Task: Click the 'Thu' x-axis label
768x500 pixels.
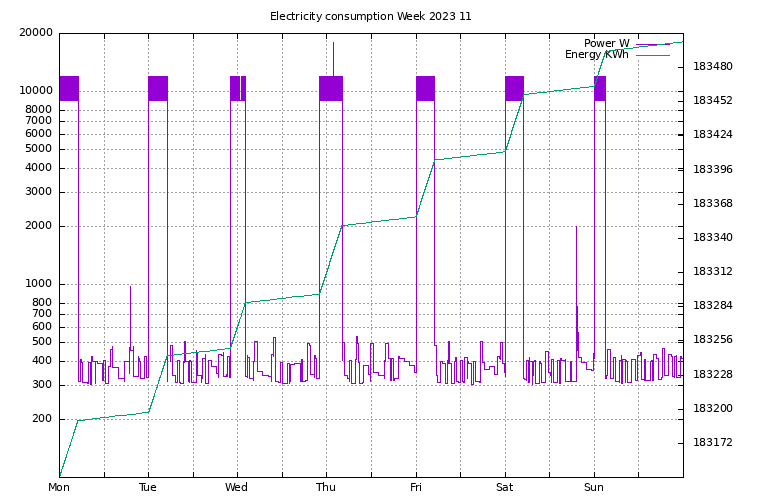Action: point(326,488)
